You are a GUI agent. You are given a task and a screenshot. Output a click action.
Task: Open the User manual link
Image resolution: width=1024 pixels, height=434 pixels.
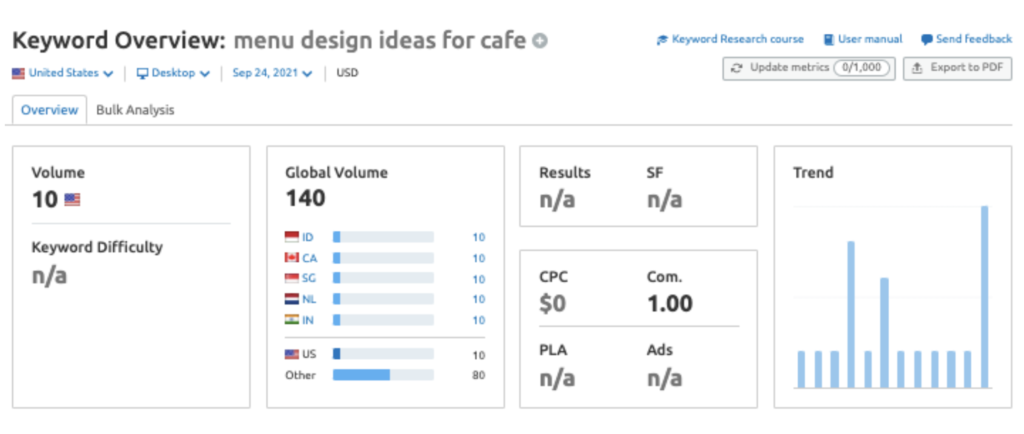862,40
